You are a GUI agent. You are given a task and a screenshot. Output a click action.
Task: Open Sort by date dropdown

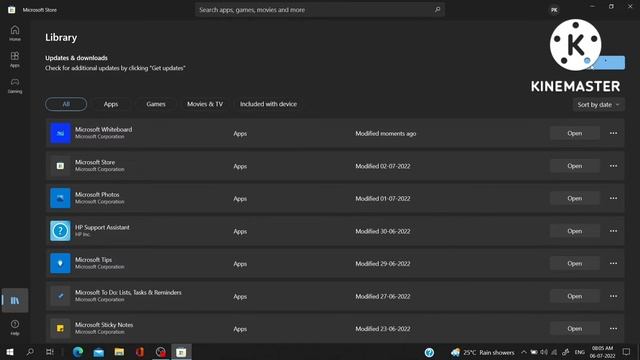point(598,104)
